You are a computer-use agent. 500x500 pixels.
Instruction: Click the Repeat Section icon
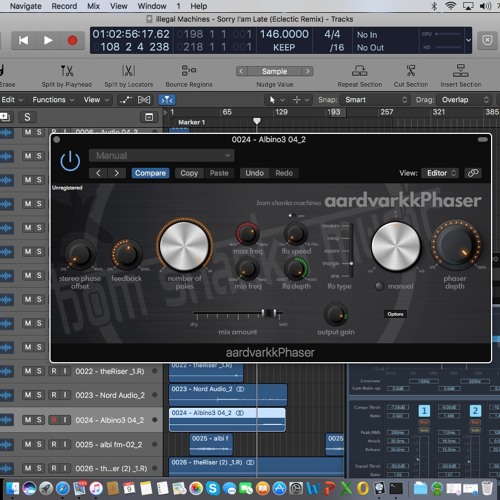(x=360, y=71)
